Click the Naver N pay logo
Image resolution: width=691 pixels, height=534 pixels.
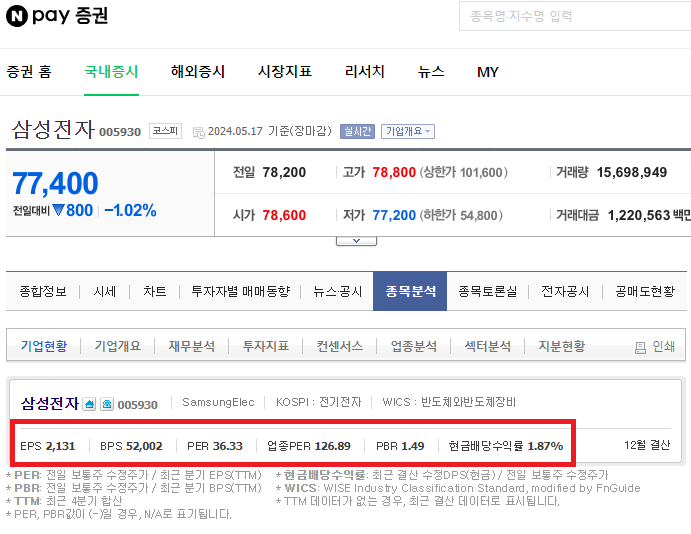[57, 16]
